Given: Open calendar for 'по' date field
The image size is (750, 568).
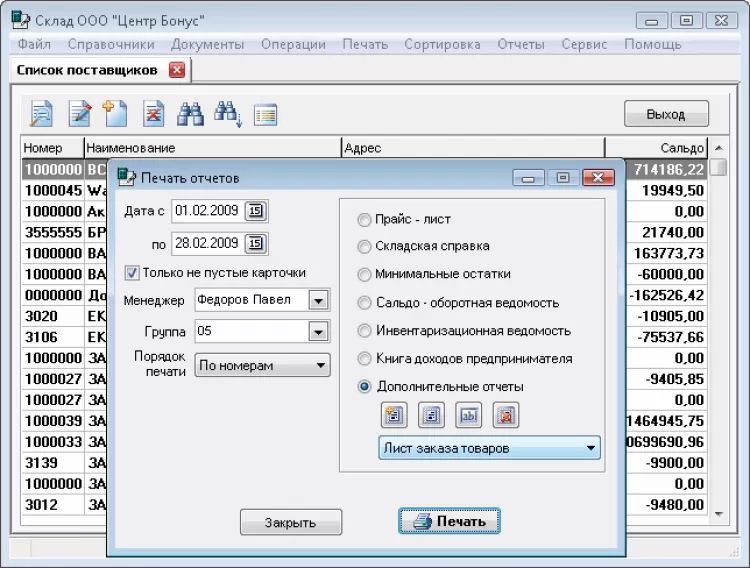Looking at the screenshot, I should tap(256, 244).
